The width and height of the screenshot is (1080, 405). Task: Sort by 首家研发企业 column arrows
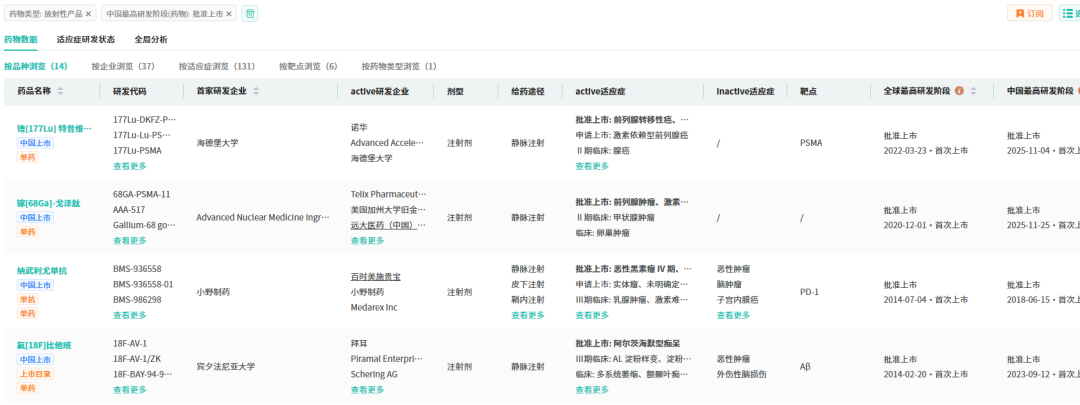tap(257, 91)
